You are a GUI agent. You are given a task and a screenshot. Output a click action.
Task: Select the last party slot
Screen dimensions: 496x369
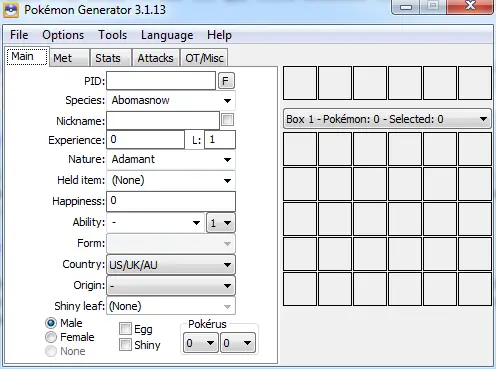[x=475, y=83]
